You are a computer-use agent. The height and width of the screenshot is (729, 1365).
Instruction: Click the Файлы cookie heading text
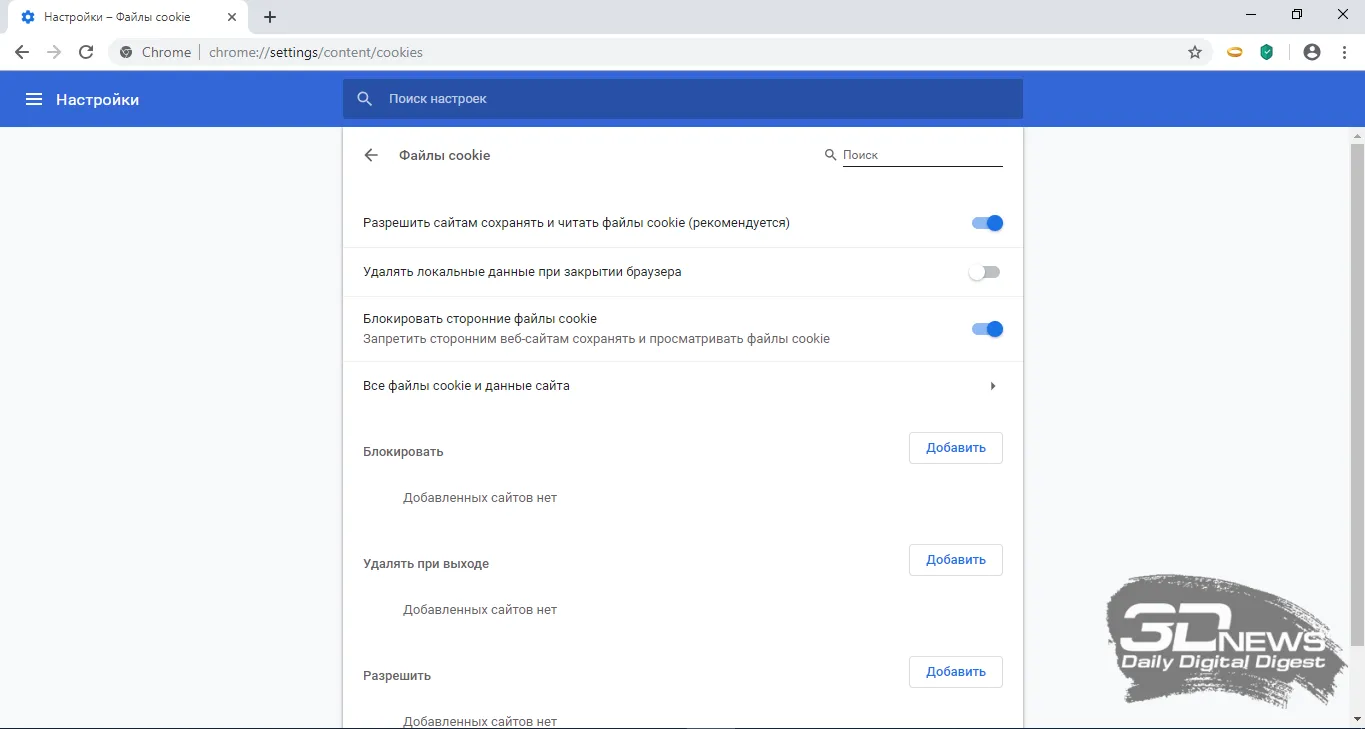pos(445,155)
